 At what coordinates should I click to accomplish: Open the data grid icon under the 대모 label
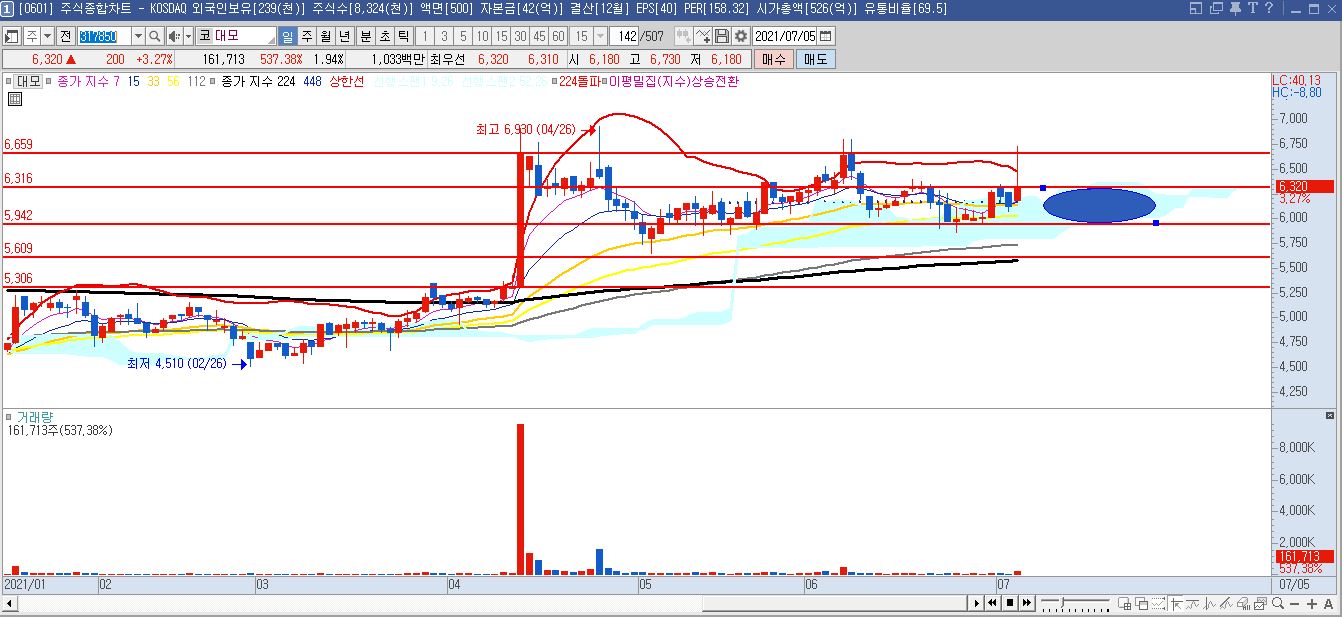[15, 98]
